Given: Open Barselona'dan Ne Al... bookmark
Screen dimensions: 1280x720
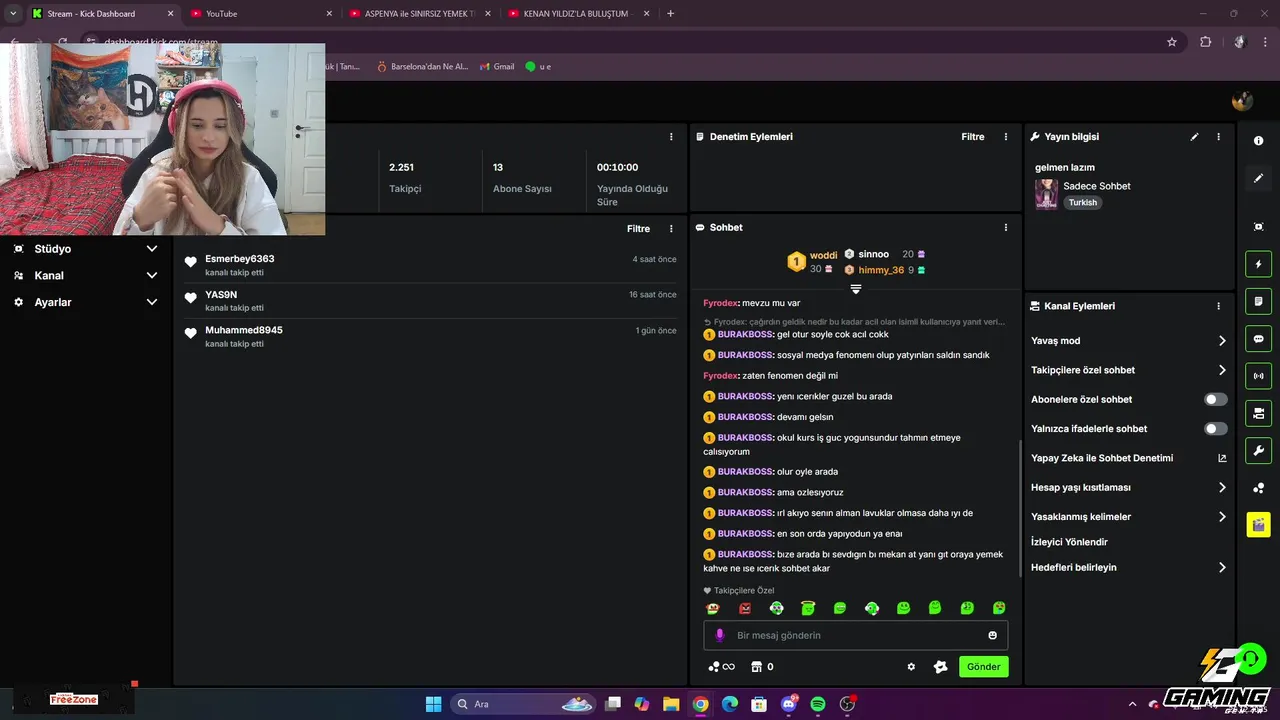Looking at the screenshot, I should (x=422, y=66).
